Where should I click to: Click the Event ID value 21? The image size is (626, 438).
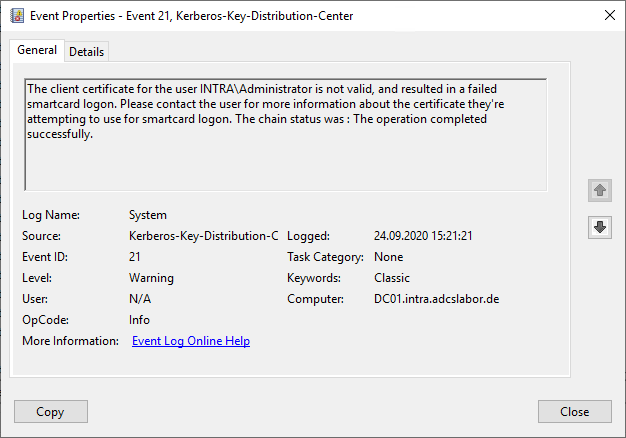(x=135, y=257)
